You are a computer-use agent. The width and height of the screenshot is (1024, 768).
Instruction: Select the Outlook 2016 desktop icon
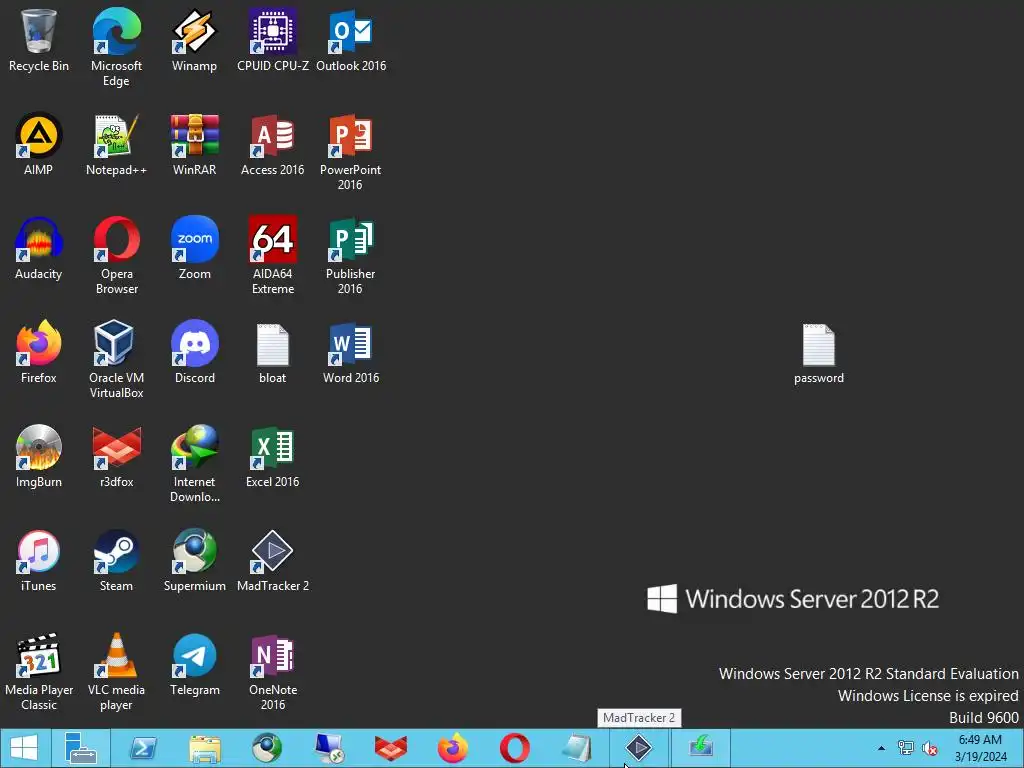click(x=351, y=40)
